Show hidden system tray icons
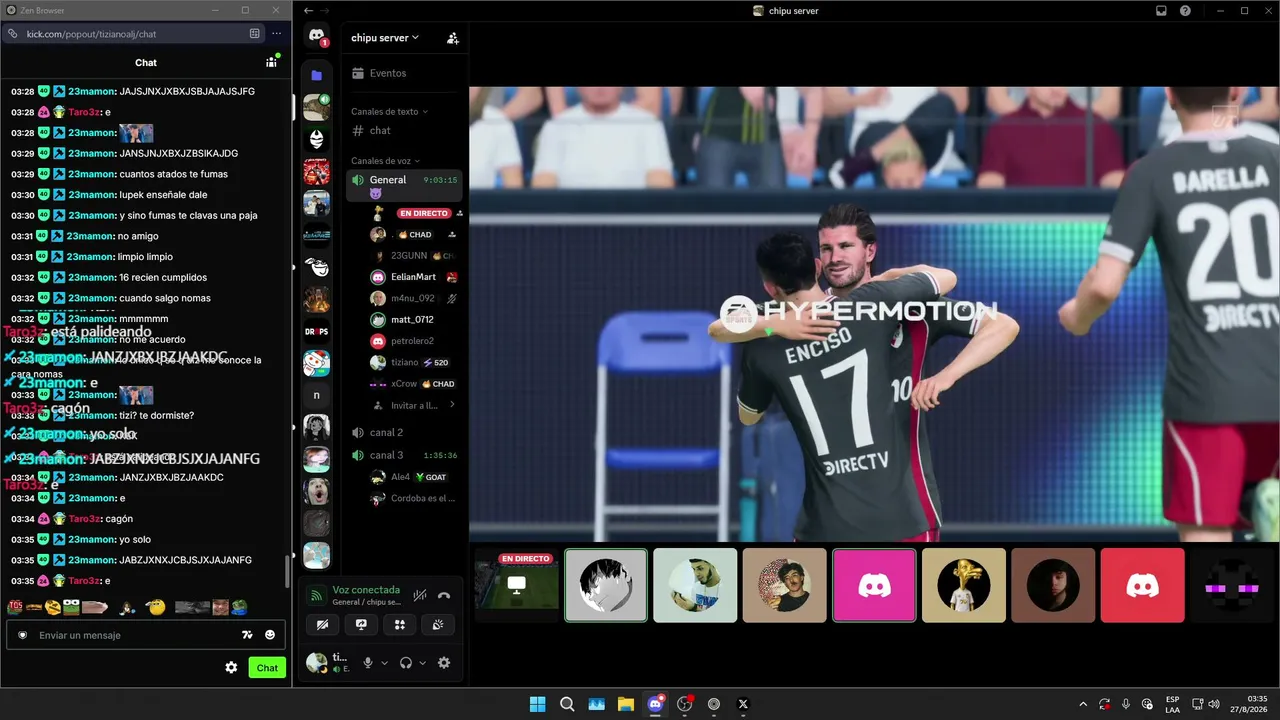The image size is (1280, 720). 1081,704
